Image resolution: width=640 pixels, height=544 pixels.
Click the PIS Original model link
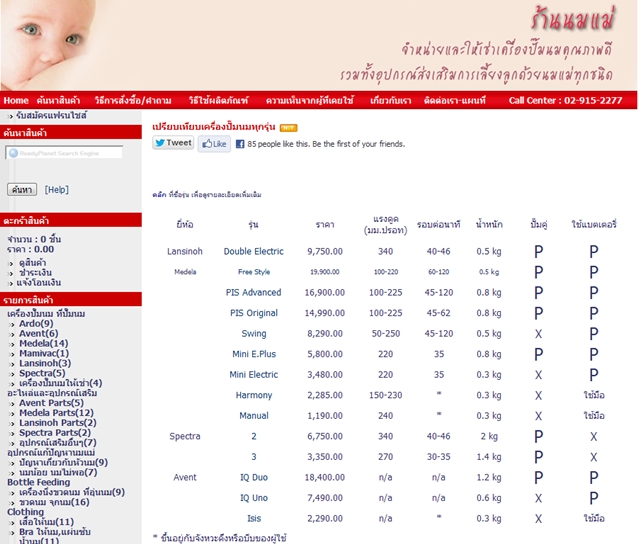point(254,313)
